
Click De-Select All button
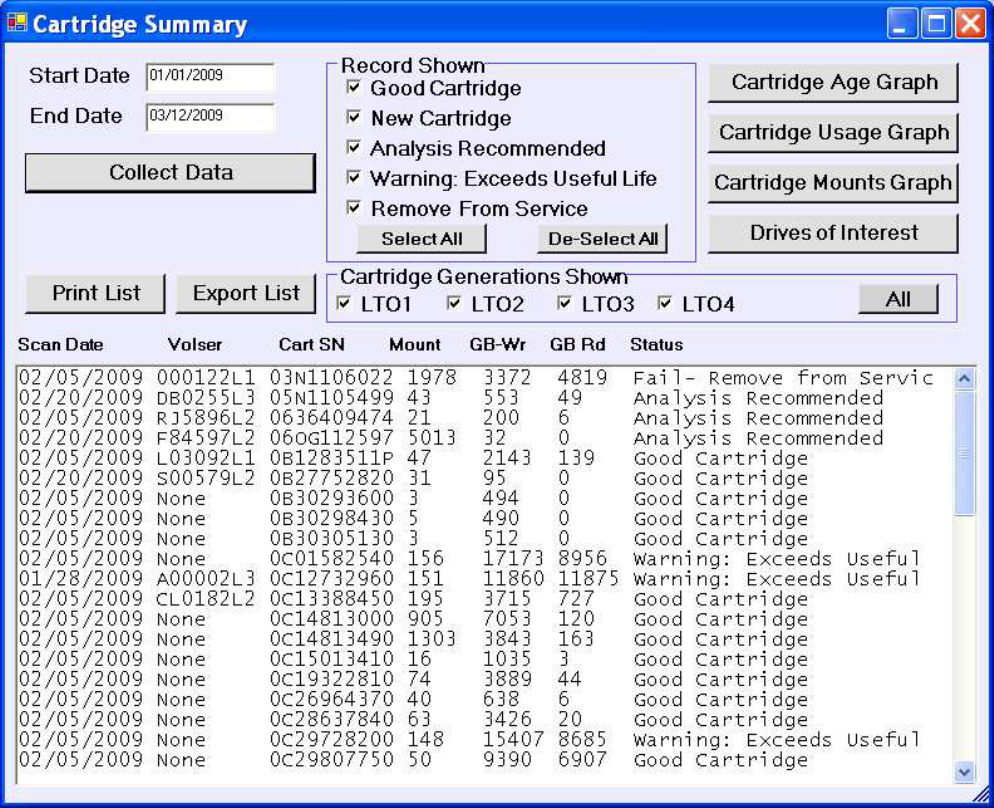point(602,239)
